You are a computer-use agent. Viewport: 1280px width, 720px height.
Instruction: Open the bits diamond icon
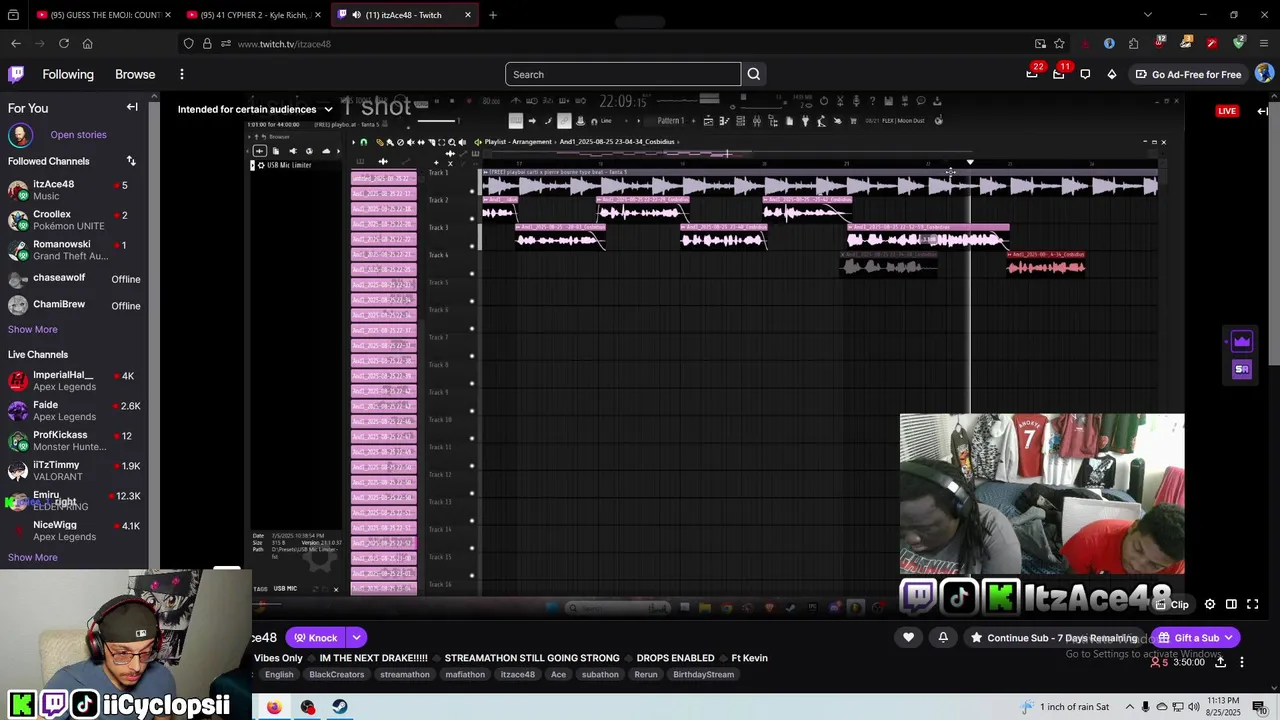1111,74
